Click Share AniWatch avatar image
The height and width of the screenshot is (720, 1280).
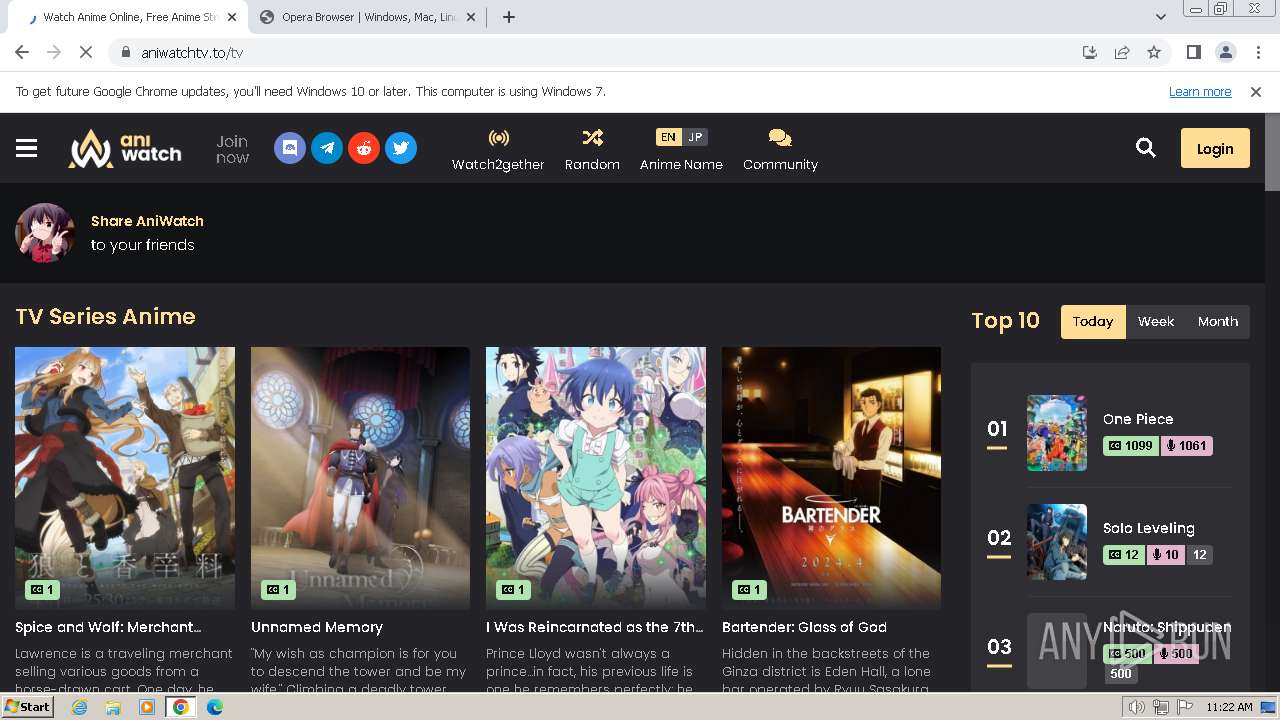click(x=45, y=233)
